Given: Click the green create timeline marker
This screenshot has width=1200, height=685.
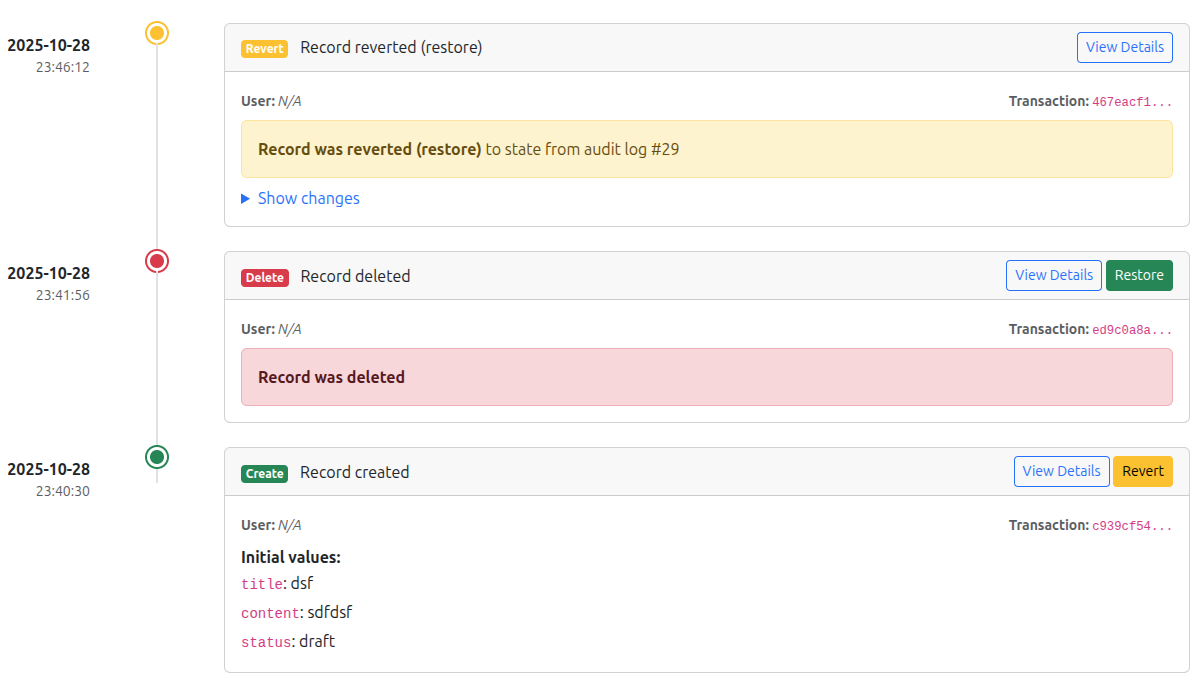Looking at the screenshot, I should pyautogui.click(x=157, y=457).
